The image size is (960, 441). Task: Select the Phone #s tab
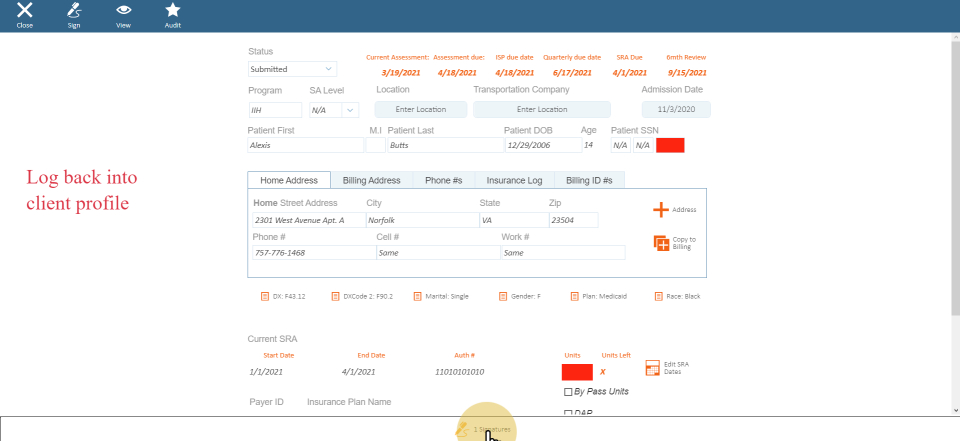tap(443, 180)
